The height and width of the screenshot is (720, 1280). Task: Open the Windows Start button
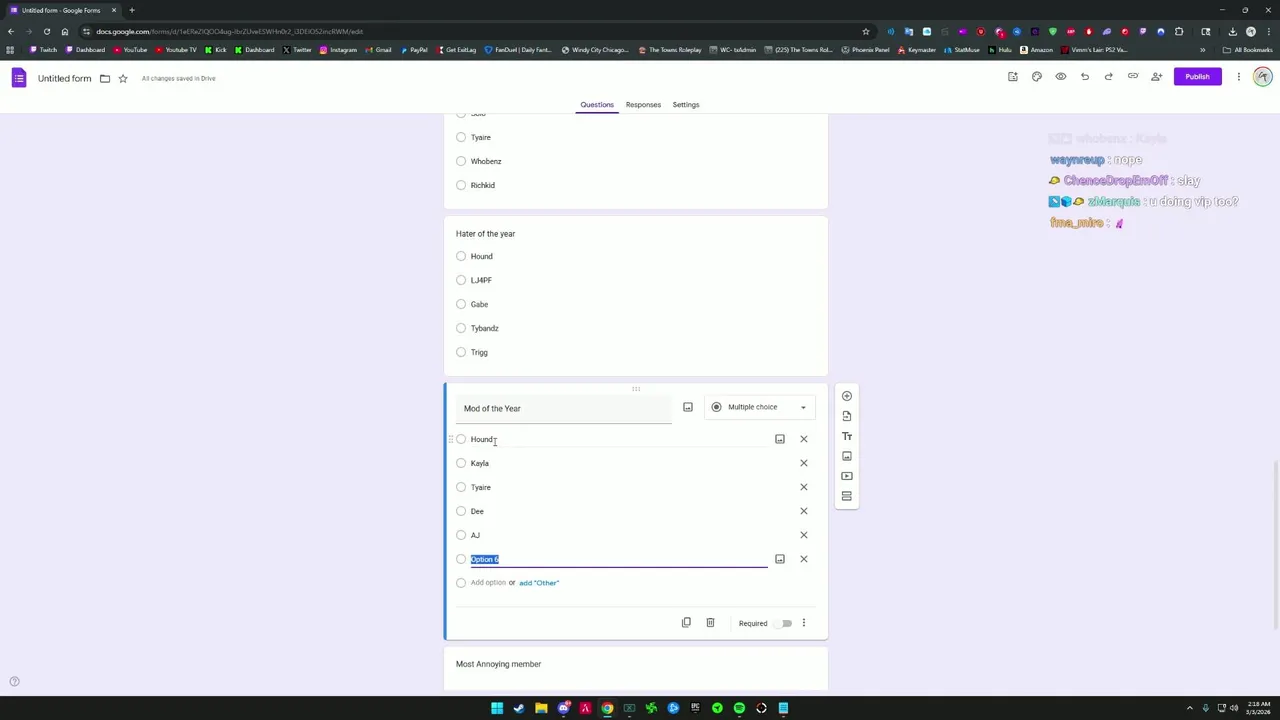497,708
